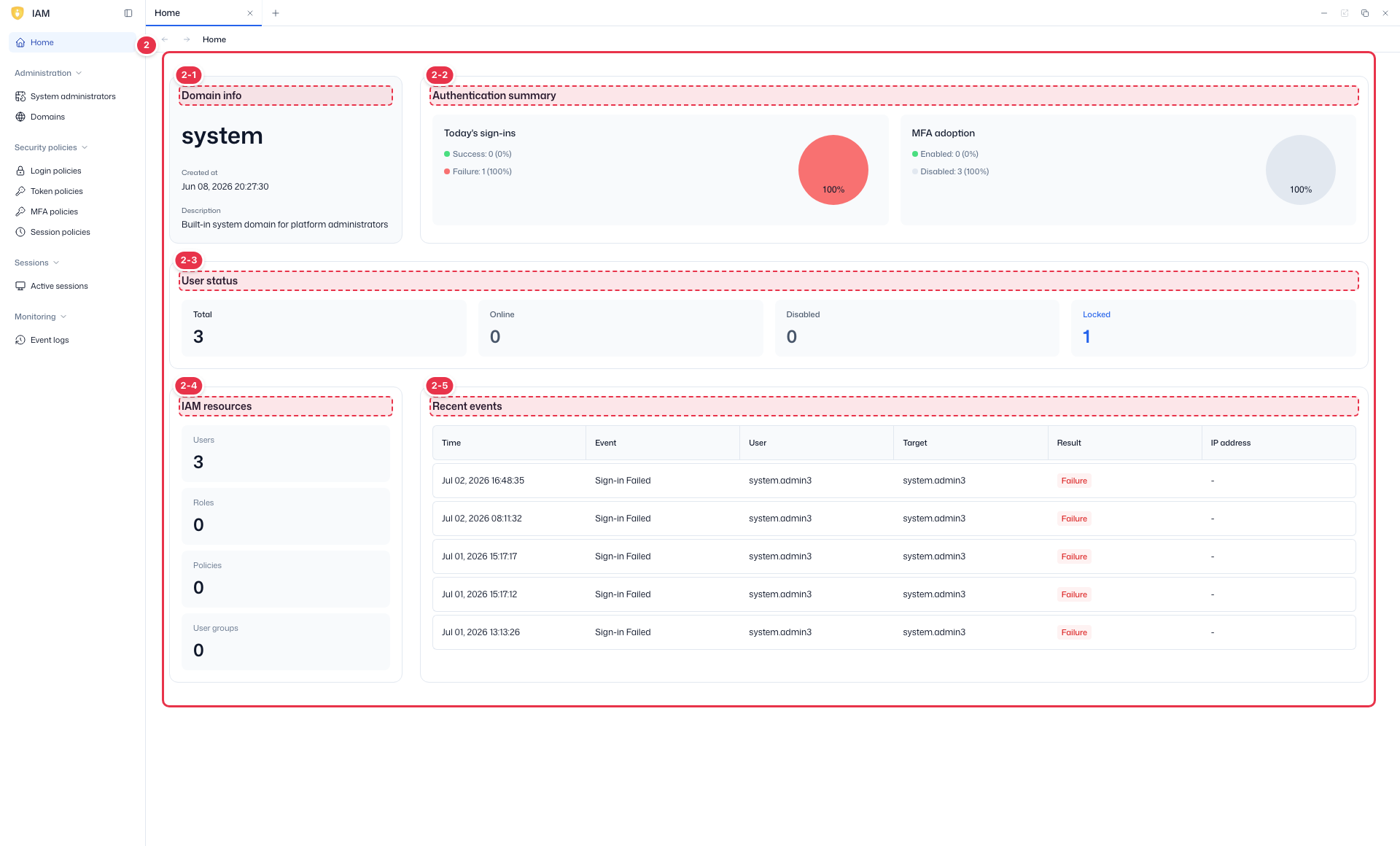Click the IAM shield logo icon
This screenshot has height=846, width=1400.
coord(17,13)
